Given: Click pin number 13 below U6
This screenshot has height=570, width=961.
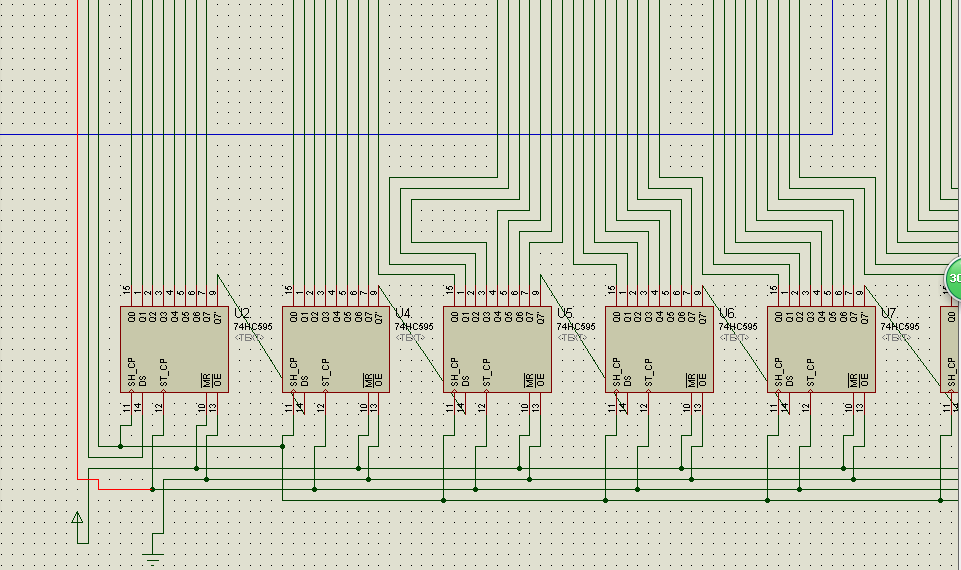Looking at the screenshot, I should point(698,407).
